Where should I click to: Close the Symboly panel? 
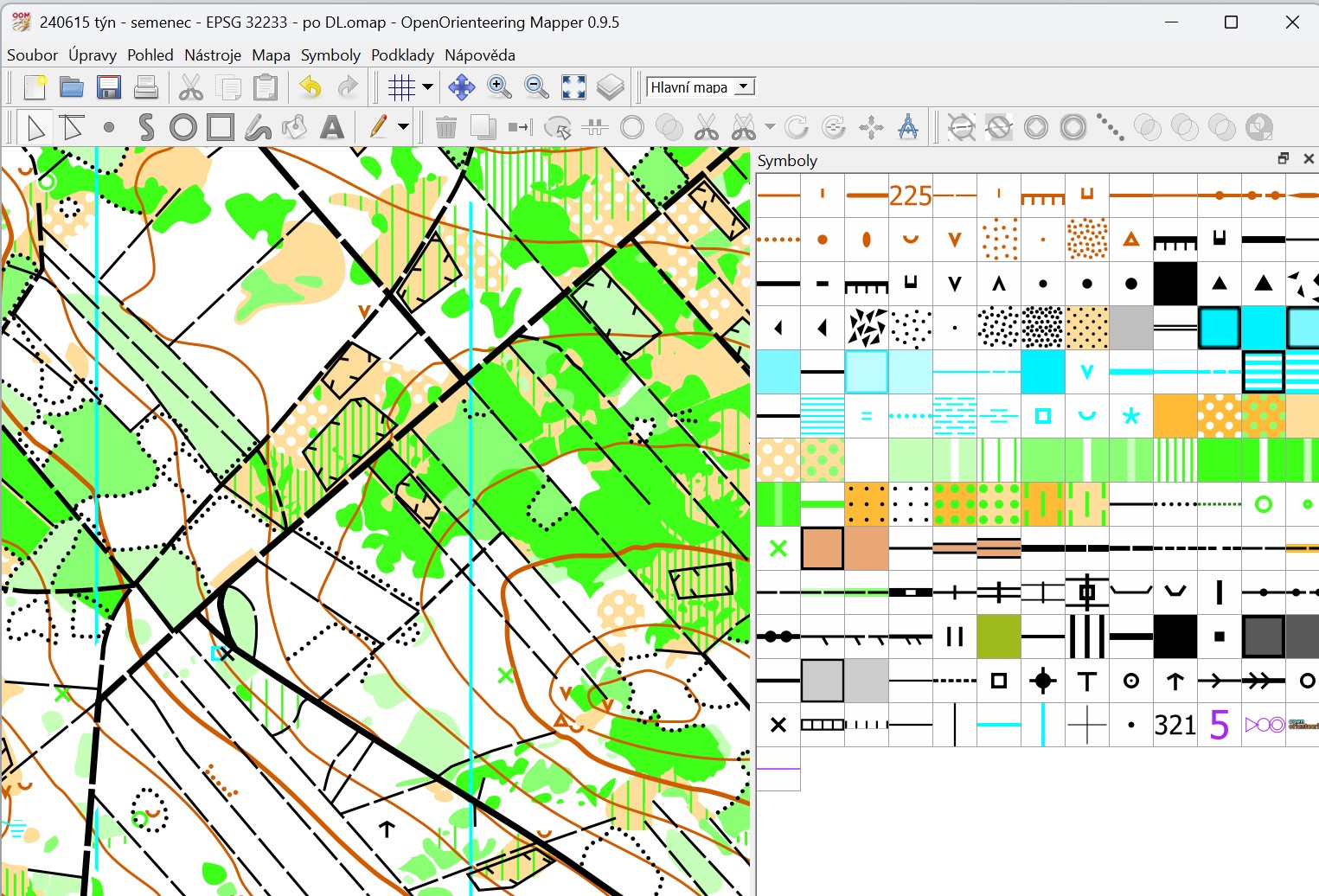[1308, 159]
